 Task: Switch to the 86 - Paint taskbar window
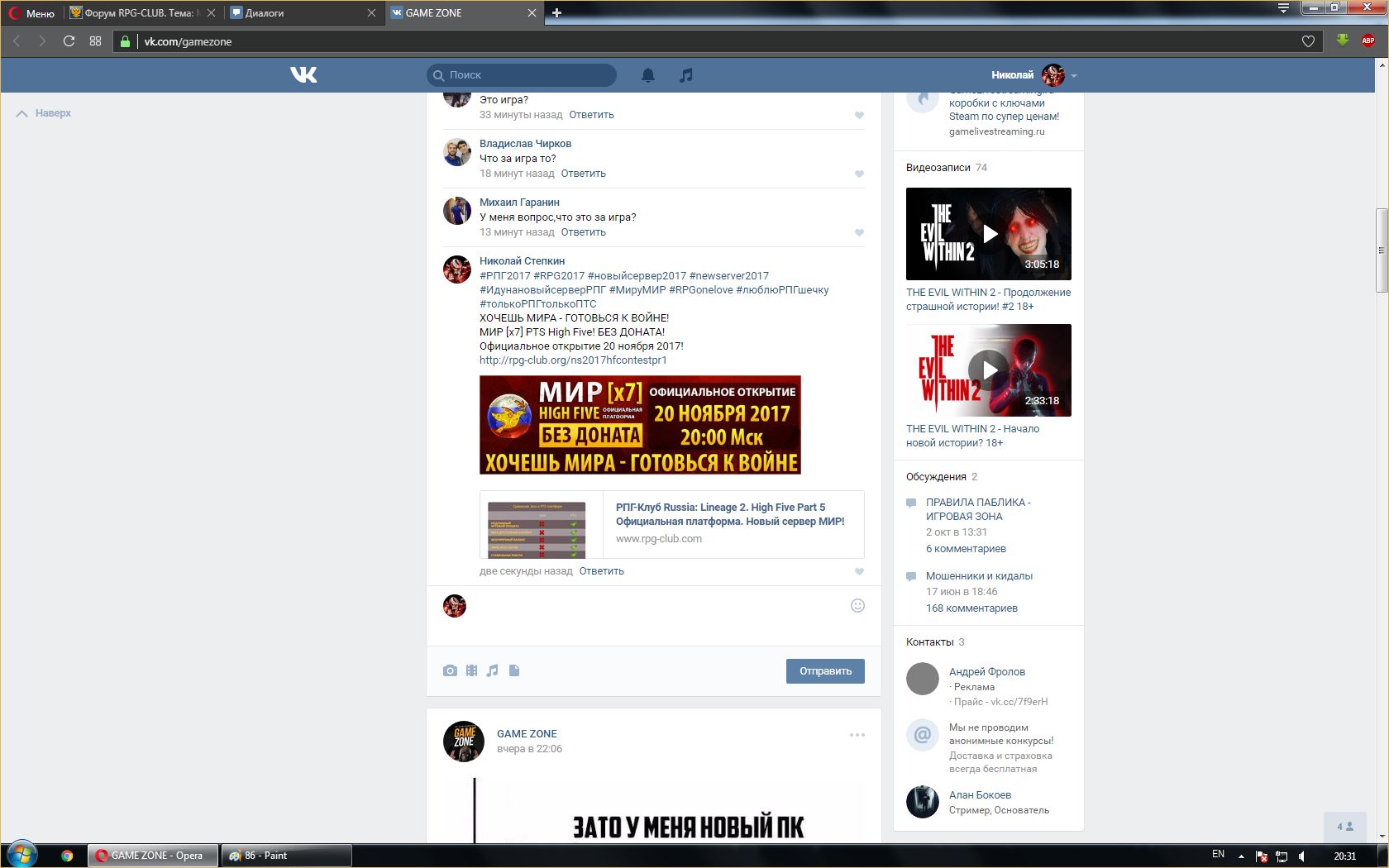pyautogui.click(x=286, y=856)
